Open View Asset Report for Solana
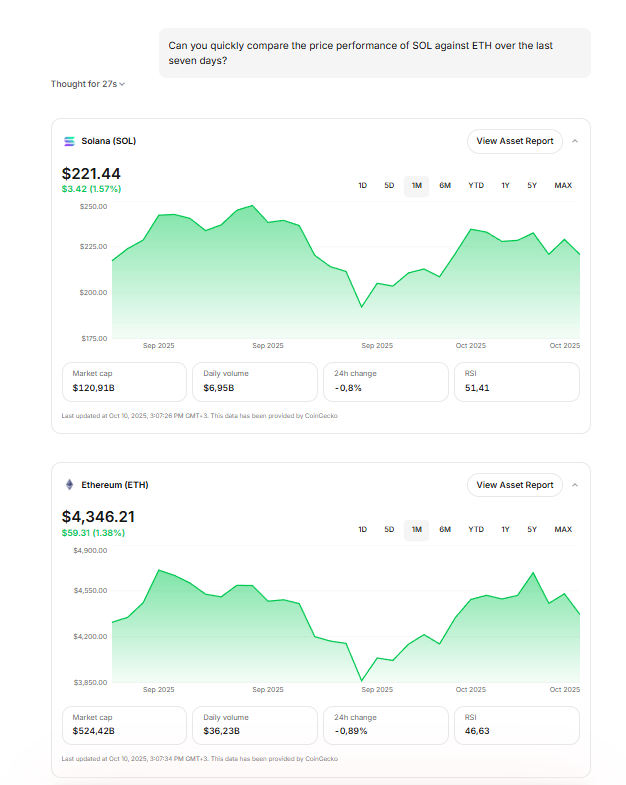The image size is (626, 785). point(515,141)
